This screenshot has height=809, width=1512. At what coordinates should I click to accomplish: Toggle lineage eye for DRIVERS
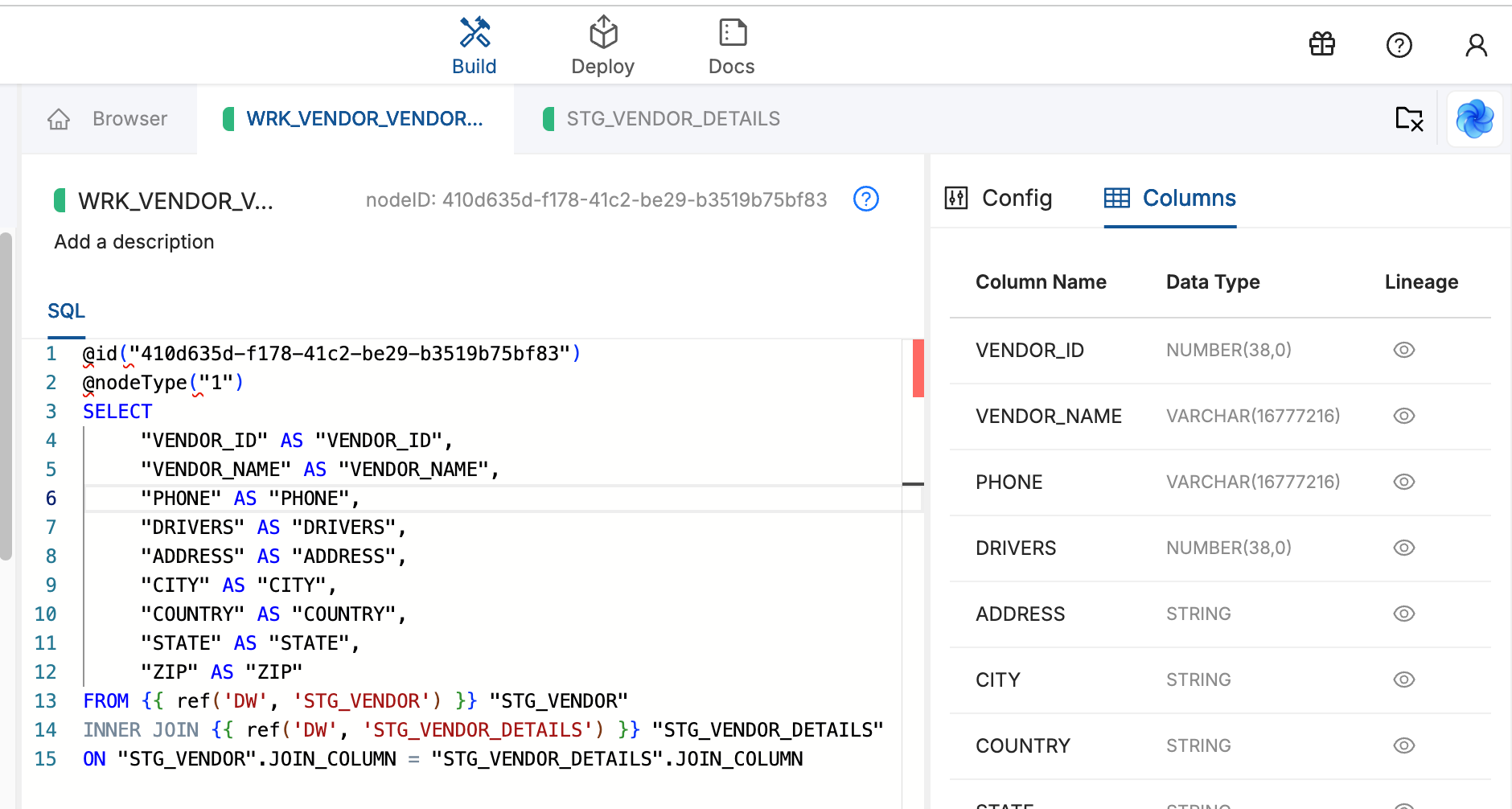tap(1403, 548)
